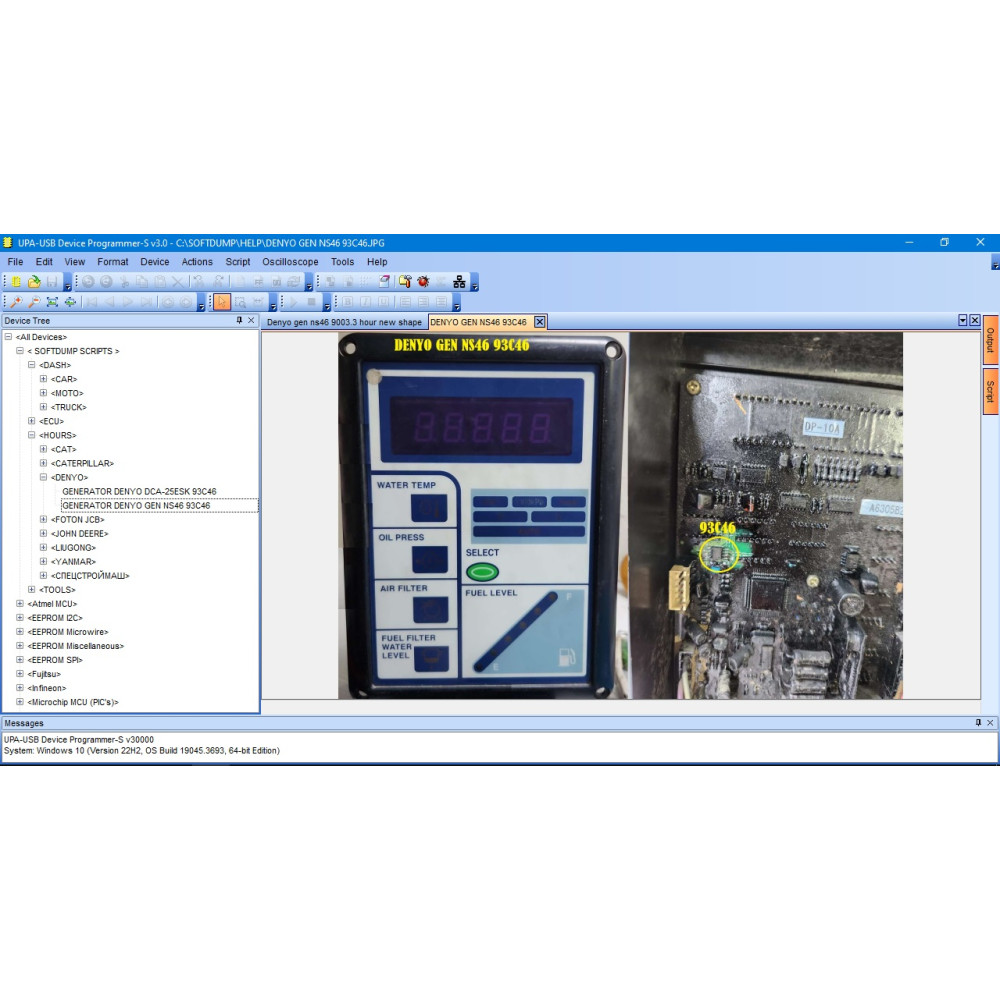Screen dimensions: 1000x1000
Task: Open the Help menu
Action: coord(377,261)
